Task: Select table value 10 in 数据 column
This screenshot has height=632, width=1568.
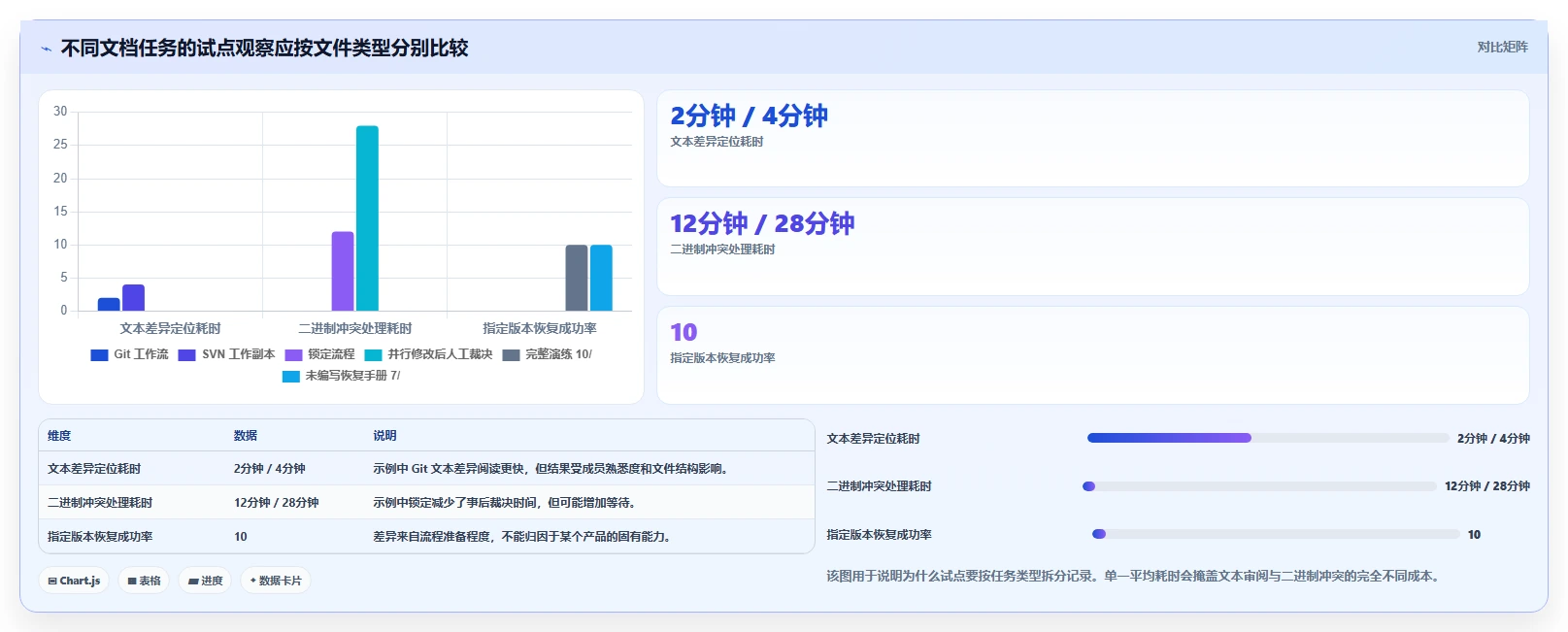Action: click(241, 537)
